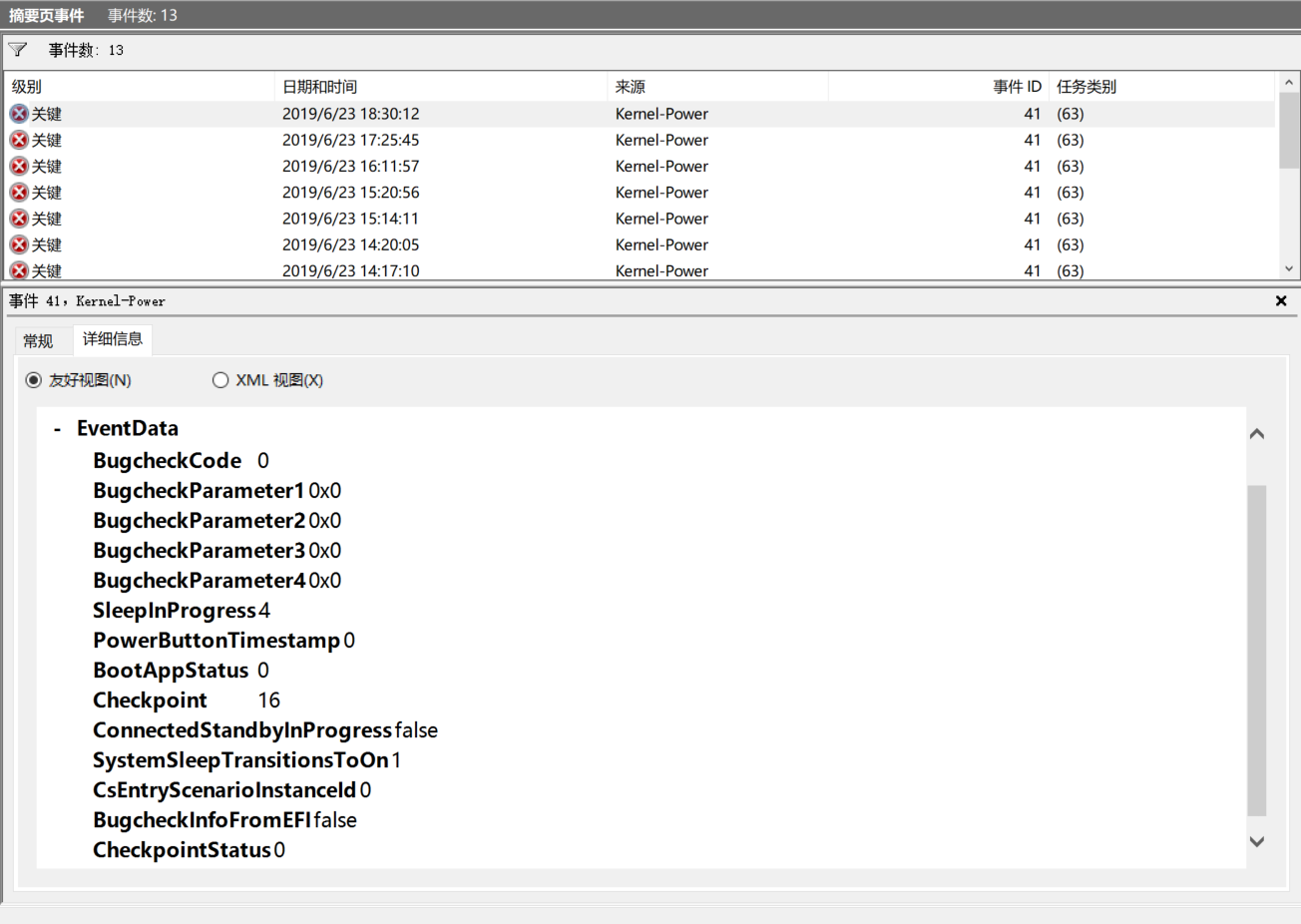The image size is (1301, 924).
Task: Click critical error icon for 15:14:11 event
Action: 19,219
